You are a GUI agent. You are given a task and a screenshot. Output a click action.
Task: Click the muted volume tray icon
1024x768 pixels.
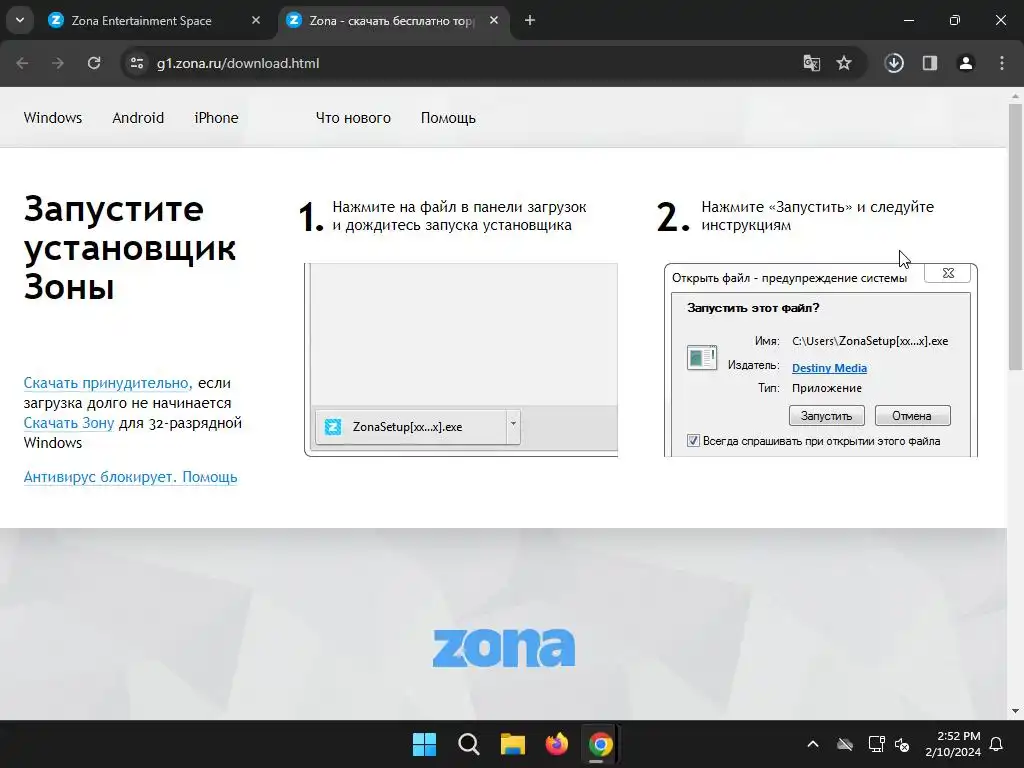tap(902, 744)
